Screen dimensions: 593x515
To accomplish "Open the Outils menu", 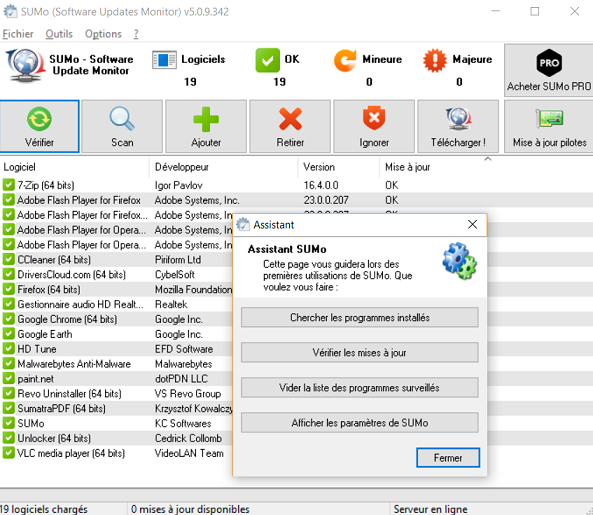I will [59, 34].
